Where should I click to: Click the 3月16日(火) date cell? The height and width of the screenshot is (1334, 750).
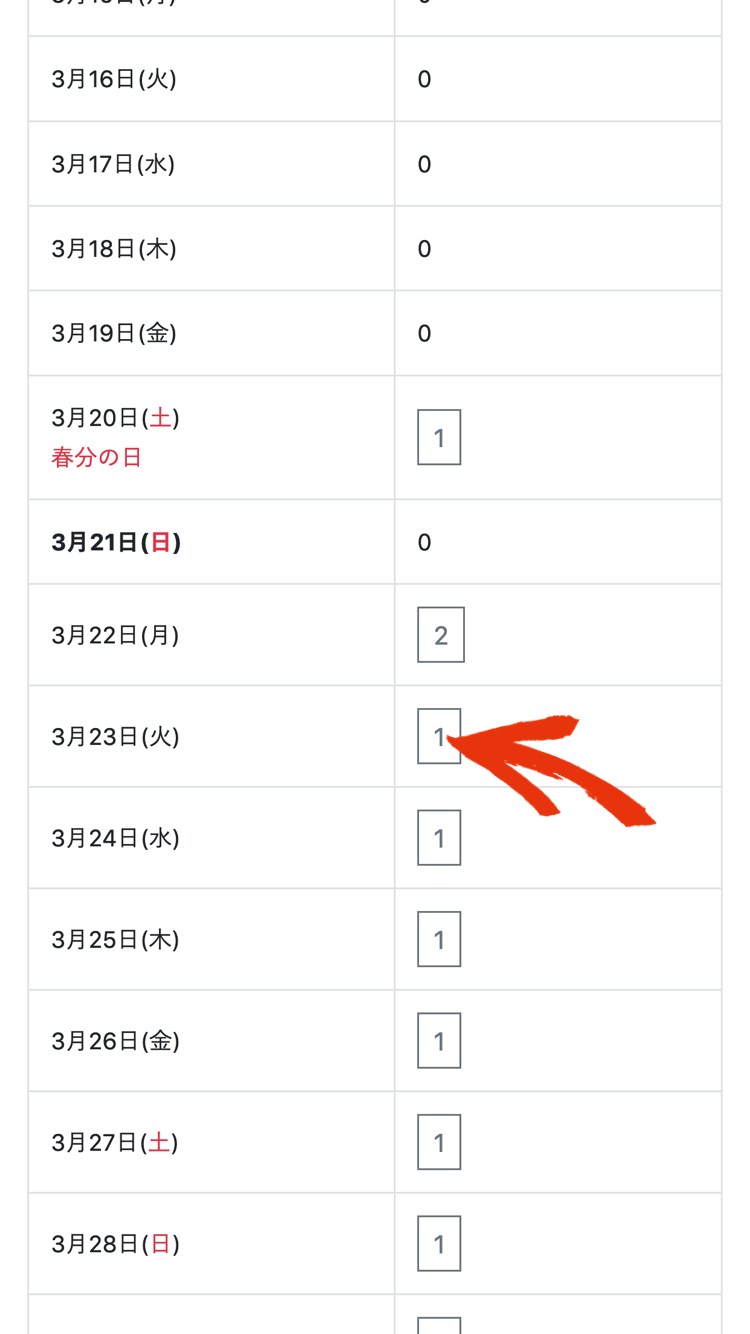pos(212,79)
